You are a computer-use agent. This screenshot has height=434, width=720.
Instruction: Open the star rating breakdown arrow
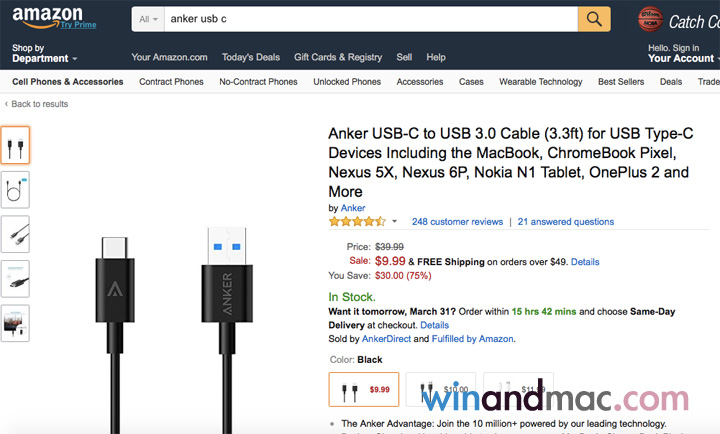tap(394, 221)
